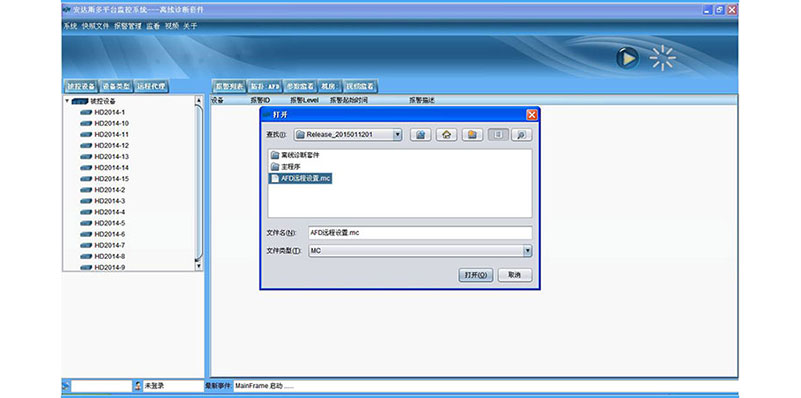The height and width of the screenshot is (398, 801).
Task: Open the 关于 menu
Action: (190, 26)
